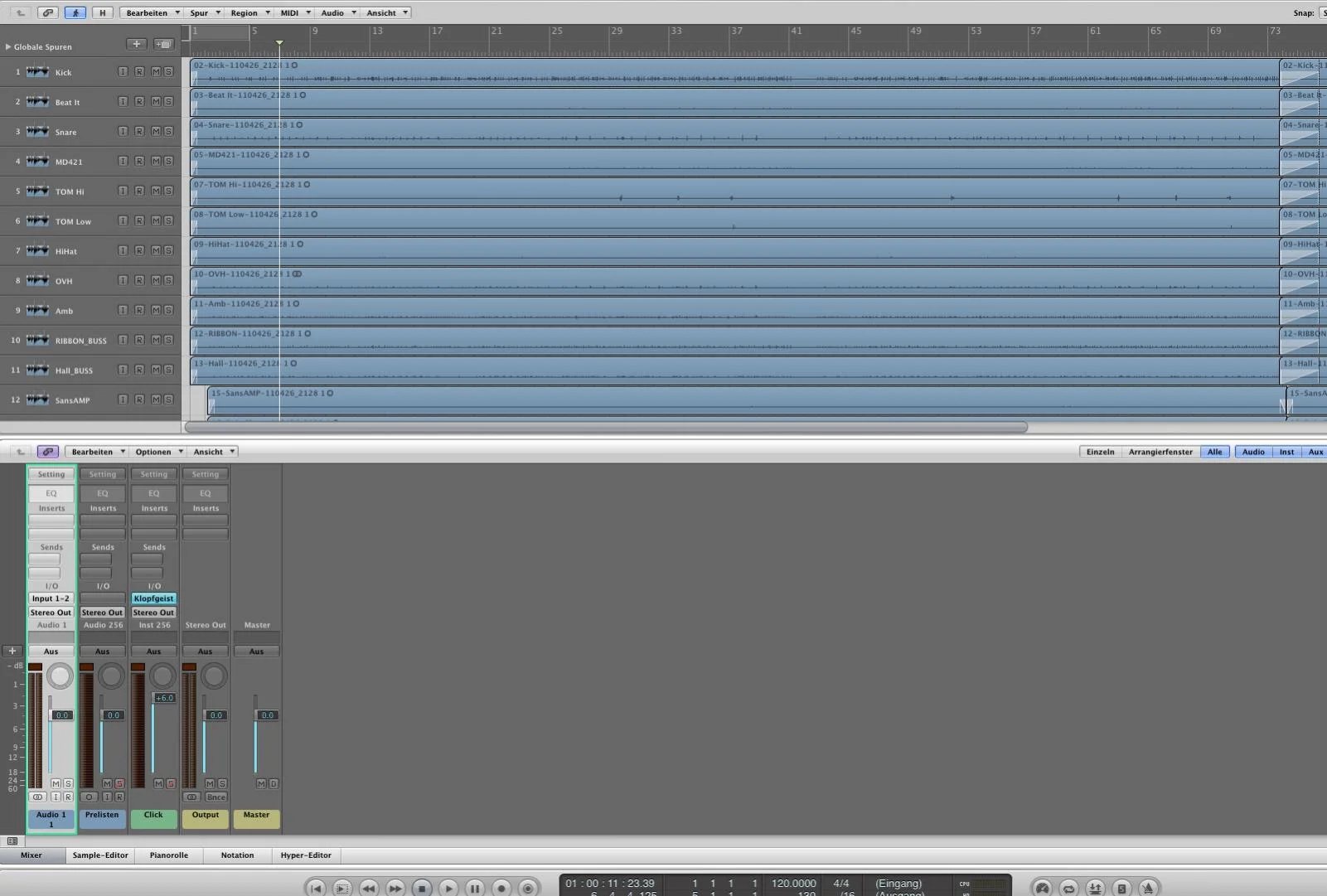Open the Audio dropdown menu in arrange

pos(338,12)
